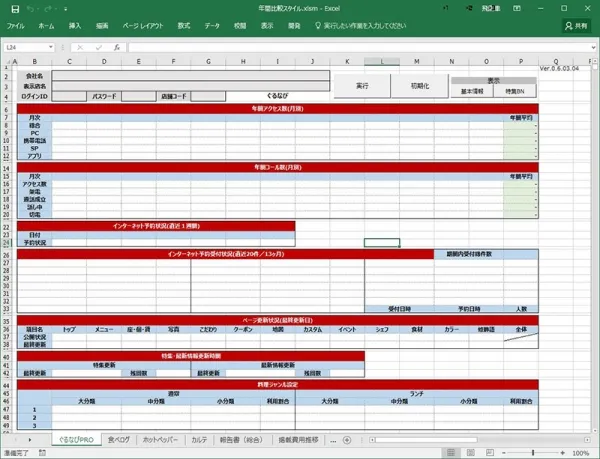Click the 特集BN display button
The image size is (600, 459).
[515, 91]
